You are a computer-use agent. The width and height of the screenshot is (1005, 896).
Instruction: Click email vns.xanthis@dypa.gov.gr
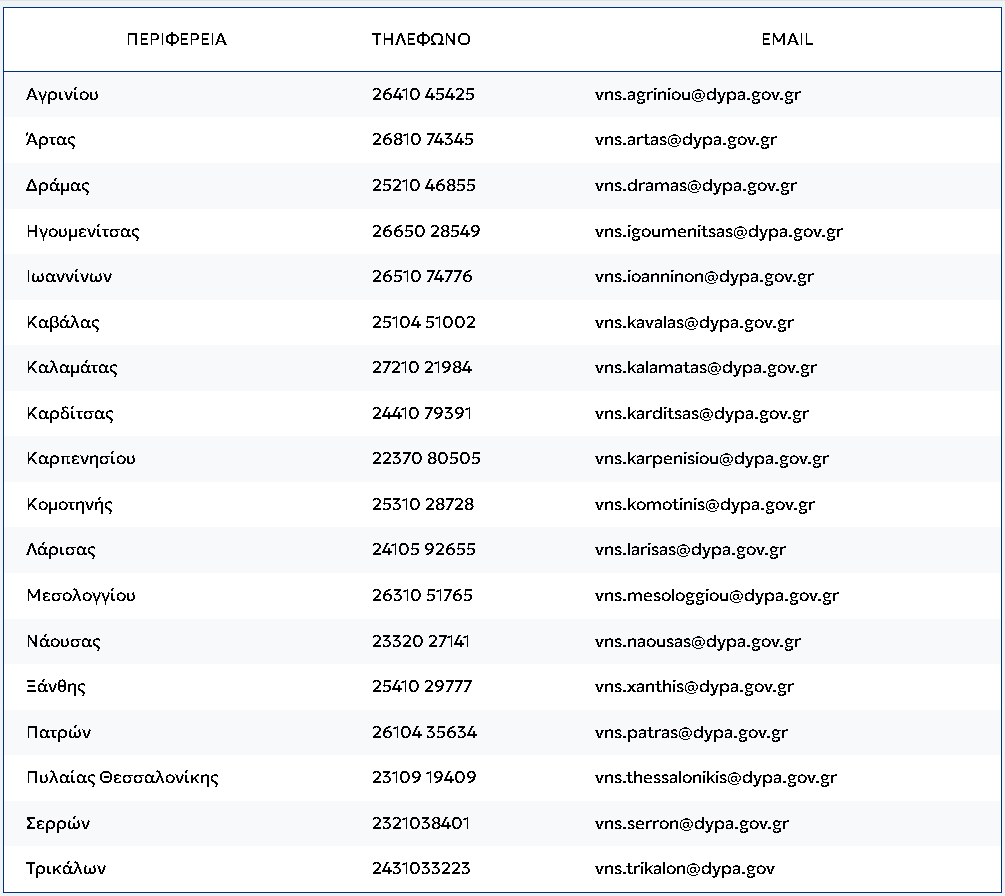pyautogui.click(x=694, y=687)
